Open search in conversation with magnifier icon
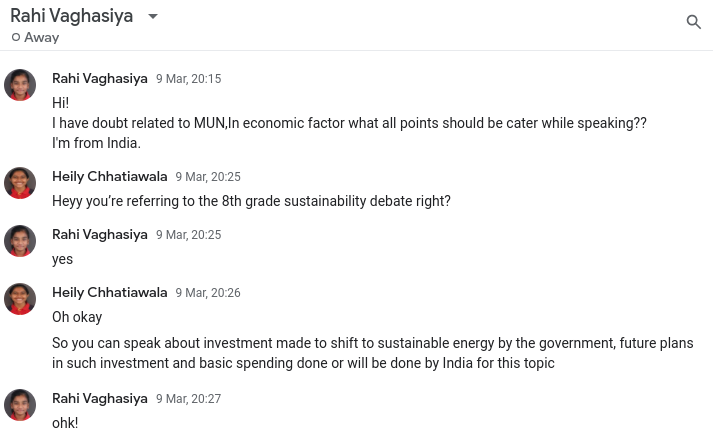This screenshot has width=713, height=438. 693,22
